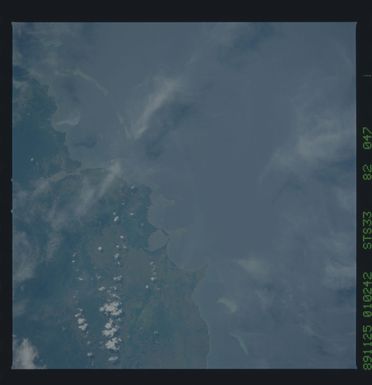Screen dimensions: 372x385
Task: Click the "82" roll number
Action: (367, 172)
